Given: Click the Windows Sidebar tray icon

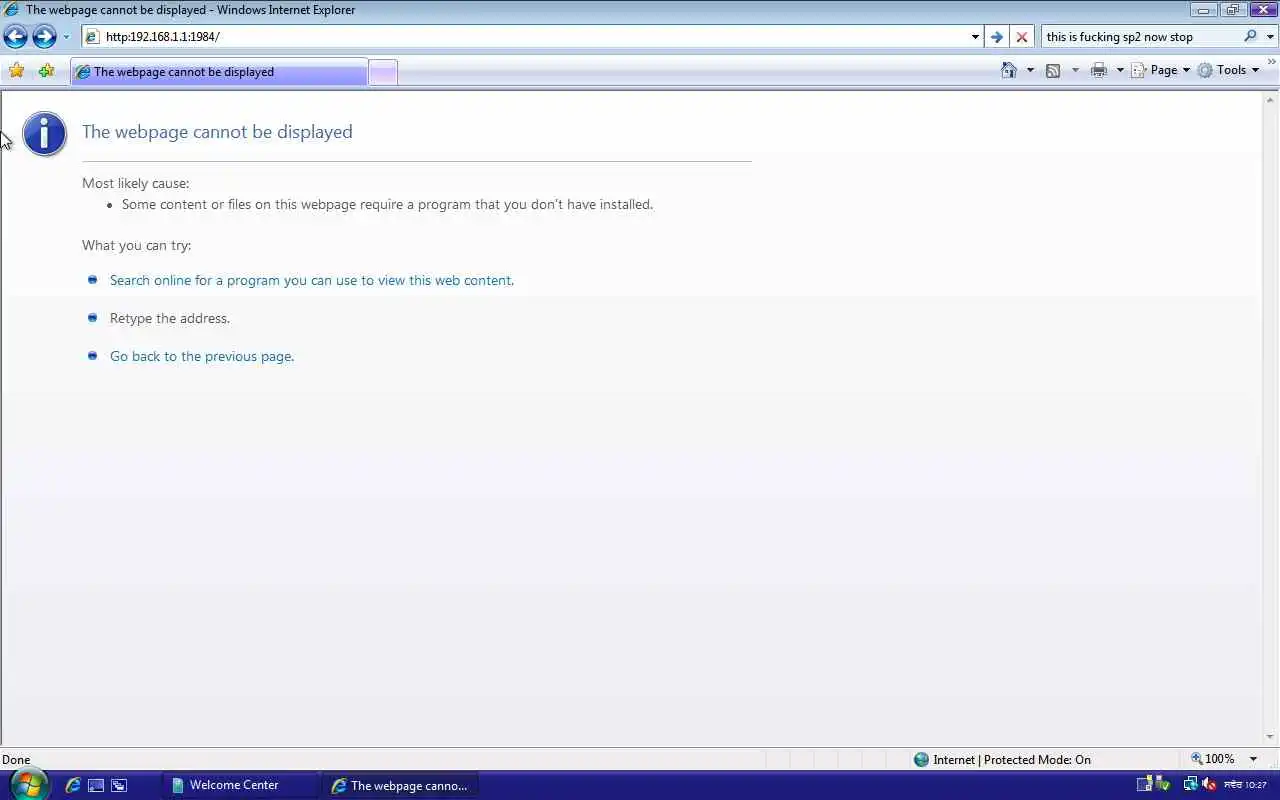Looking at the screenshot, I should coord(1145,784).
